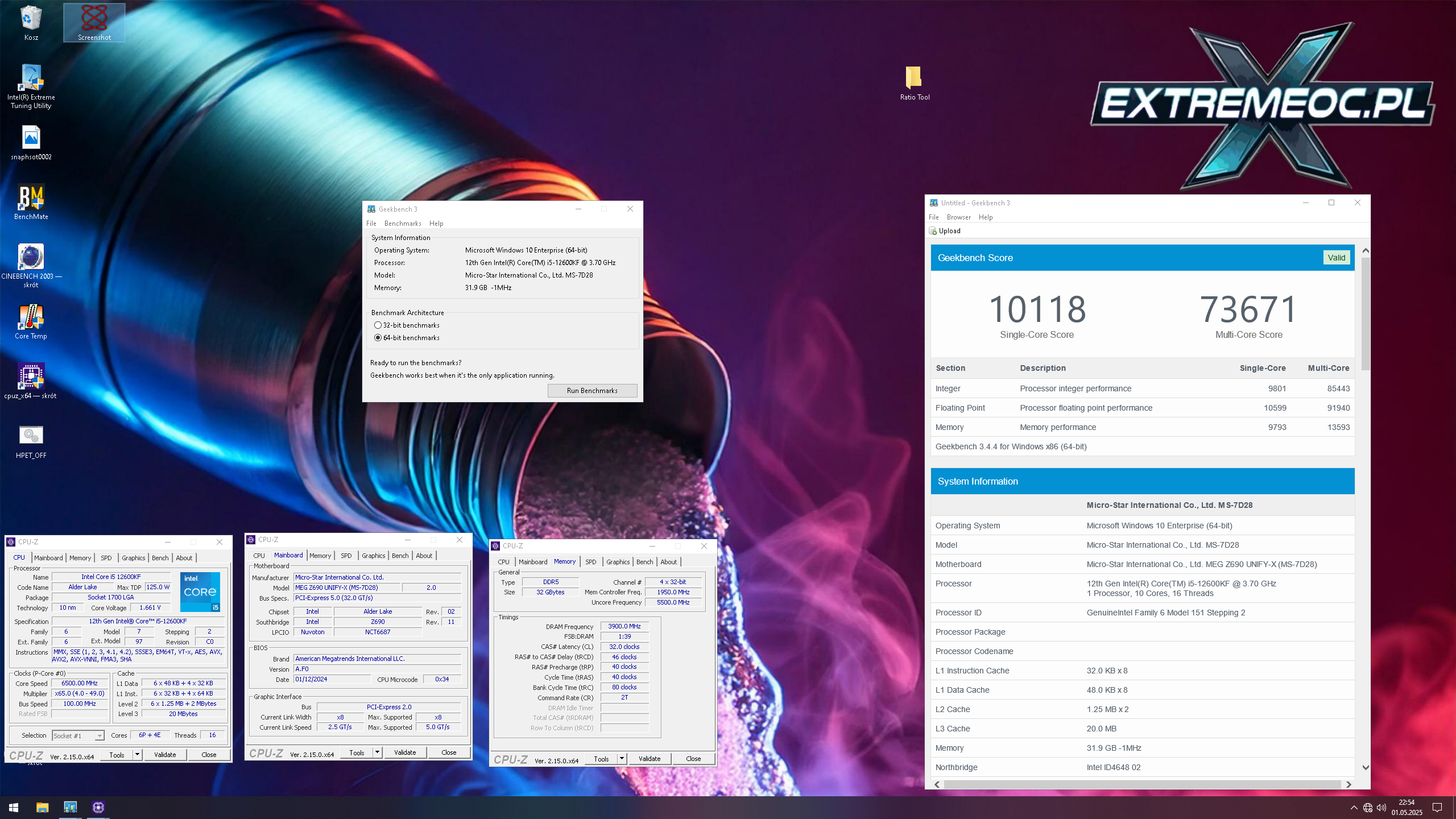
Task: Switch to Graphics tab in CPU-Z Memory window
Action: click(x=618, y=562)
